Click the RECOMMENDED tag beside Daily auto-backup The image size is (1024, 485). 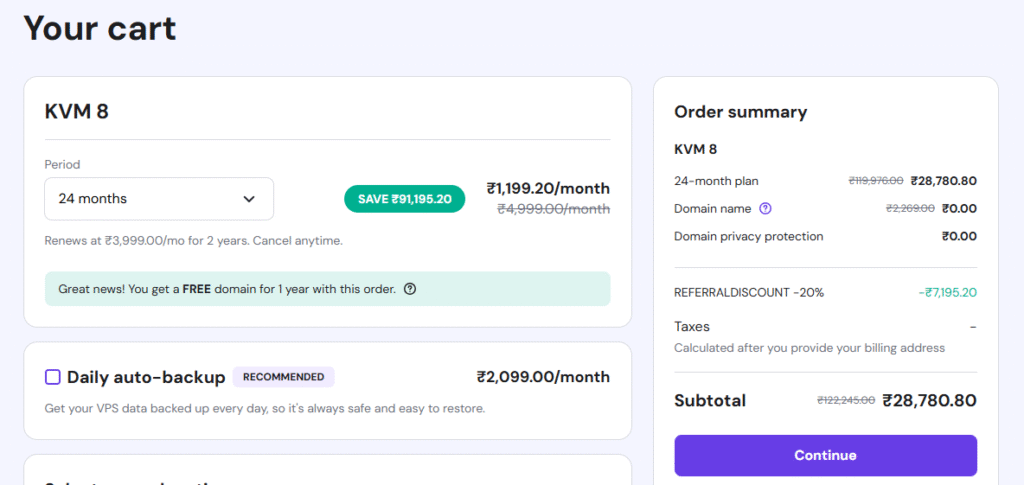(x=283, y=377)
